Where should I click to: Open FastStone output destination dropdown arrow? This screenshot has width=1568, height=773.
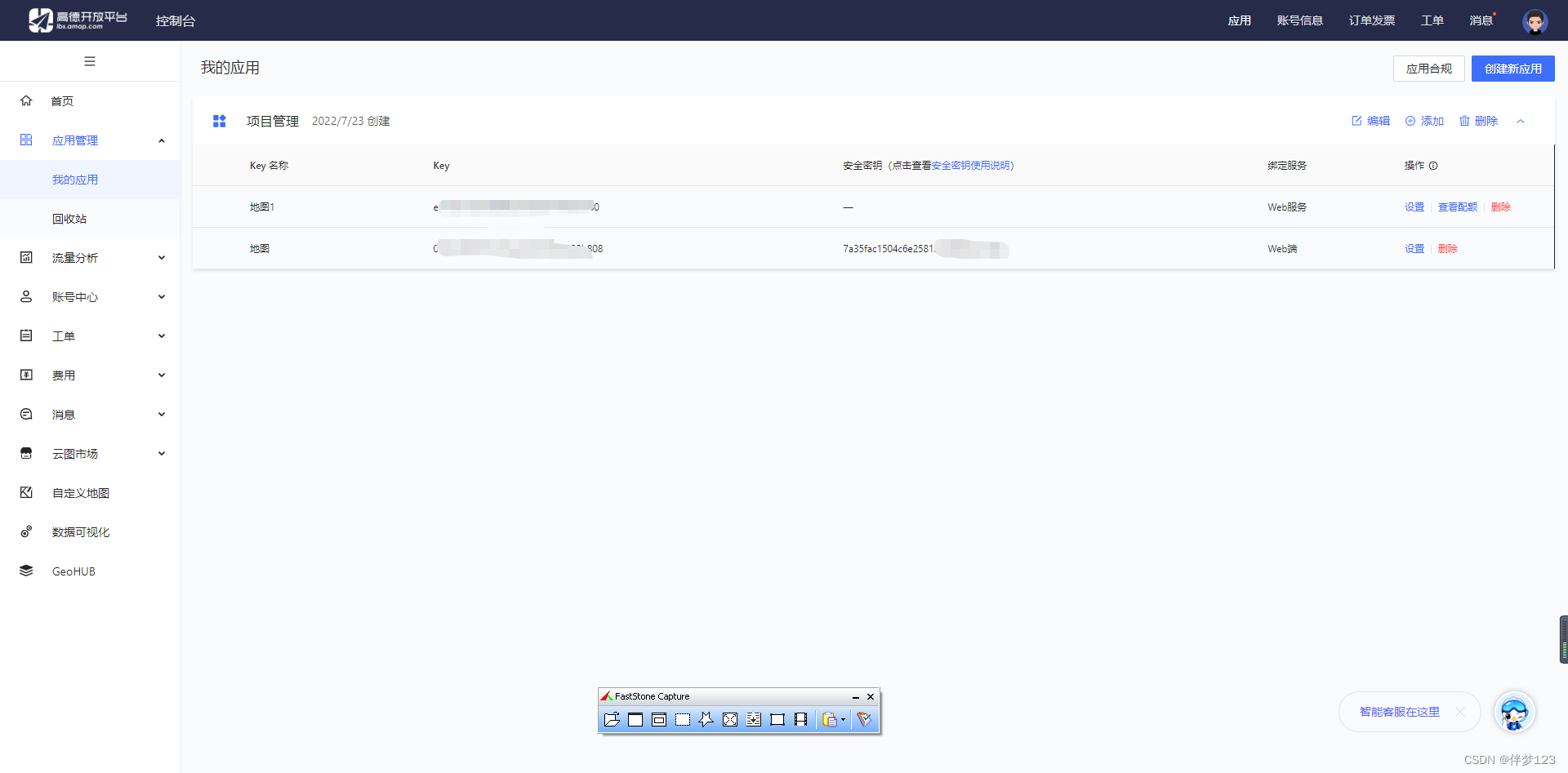[x=844, y=720]
